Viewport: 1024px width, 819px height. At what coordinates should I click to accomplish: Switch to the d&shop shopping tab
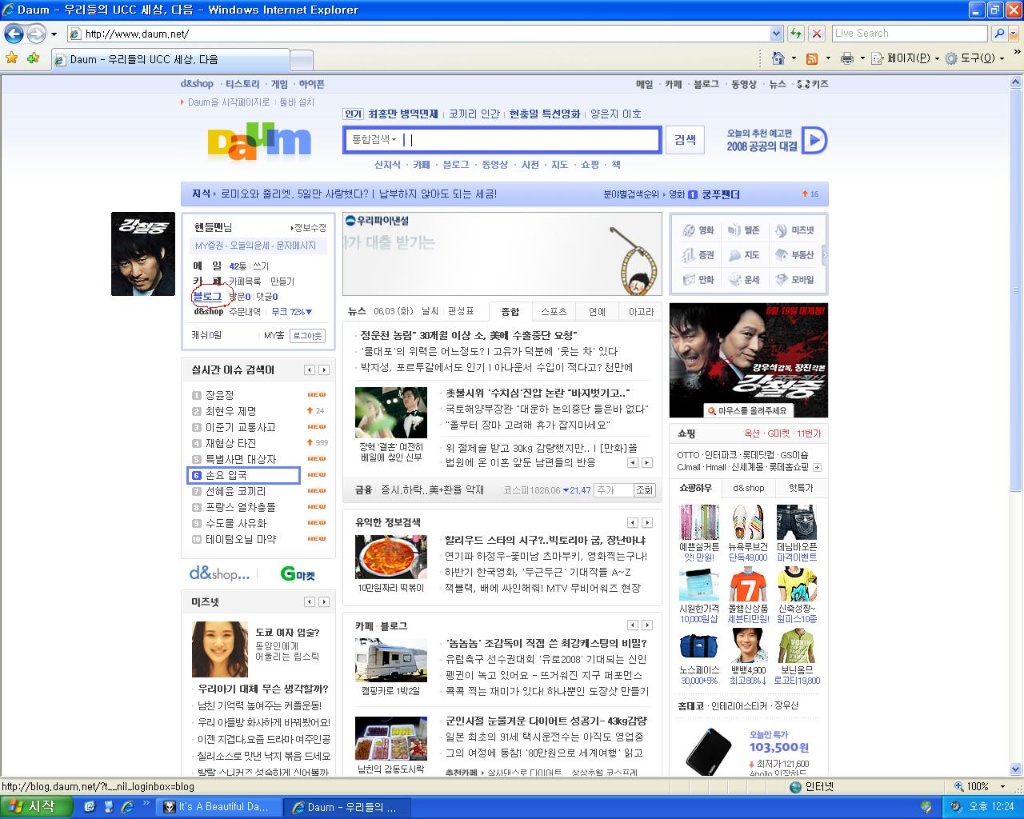coord(748,488)
